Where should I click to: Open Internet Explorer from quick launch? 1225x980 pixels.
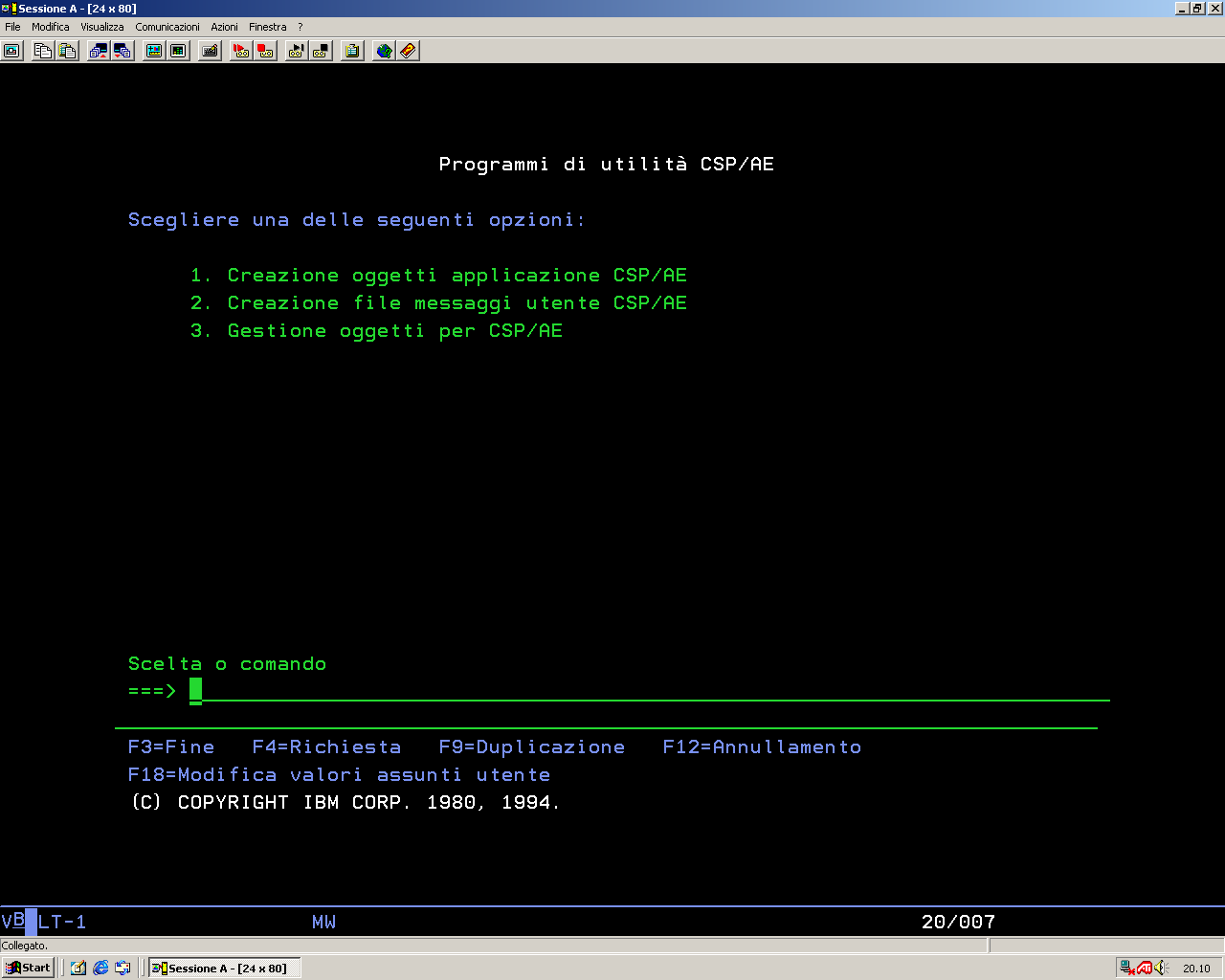(100, 968)
